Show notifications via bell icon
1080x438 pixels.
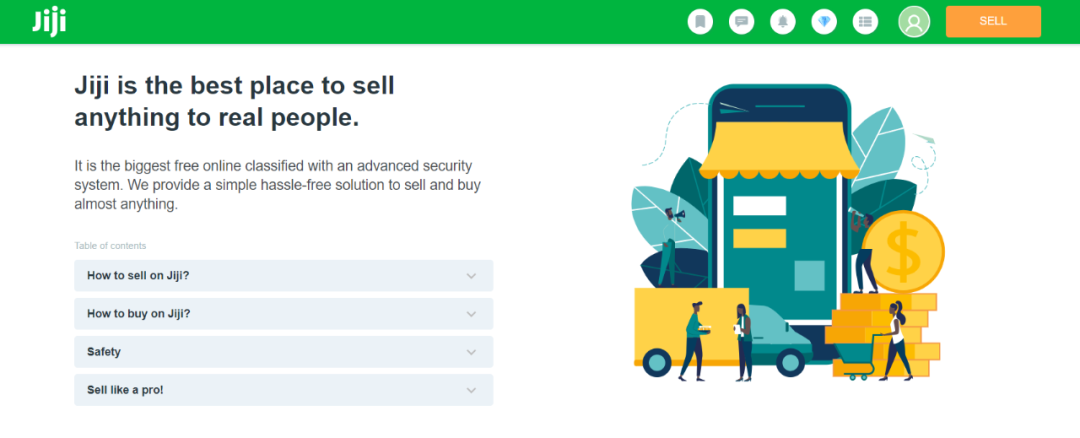[783, 21]
